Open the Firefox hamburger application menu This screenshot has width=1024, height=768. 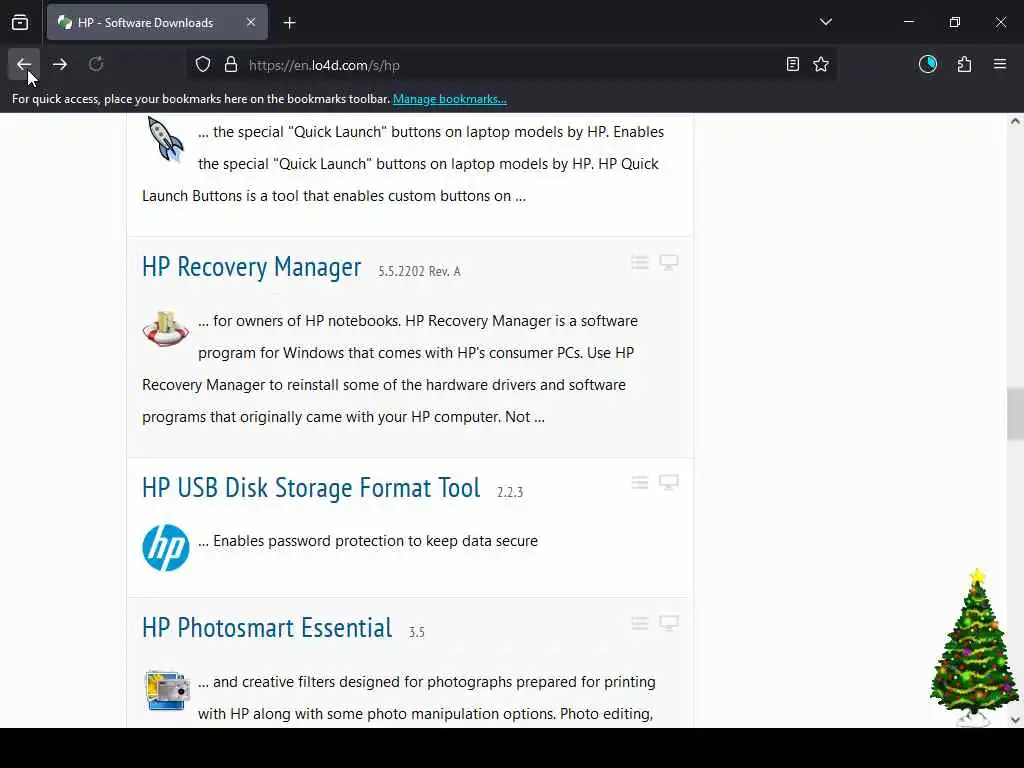pos(1000,64)
